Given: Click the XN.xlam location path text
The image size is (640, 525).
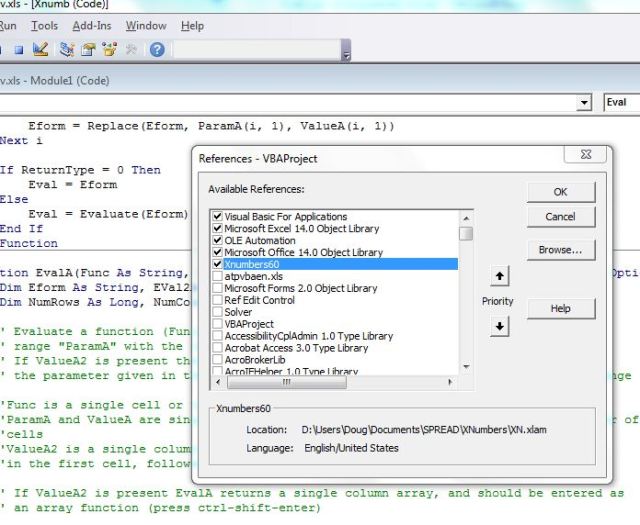Looking at the screenshot, I should tap(424, 430).
